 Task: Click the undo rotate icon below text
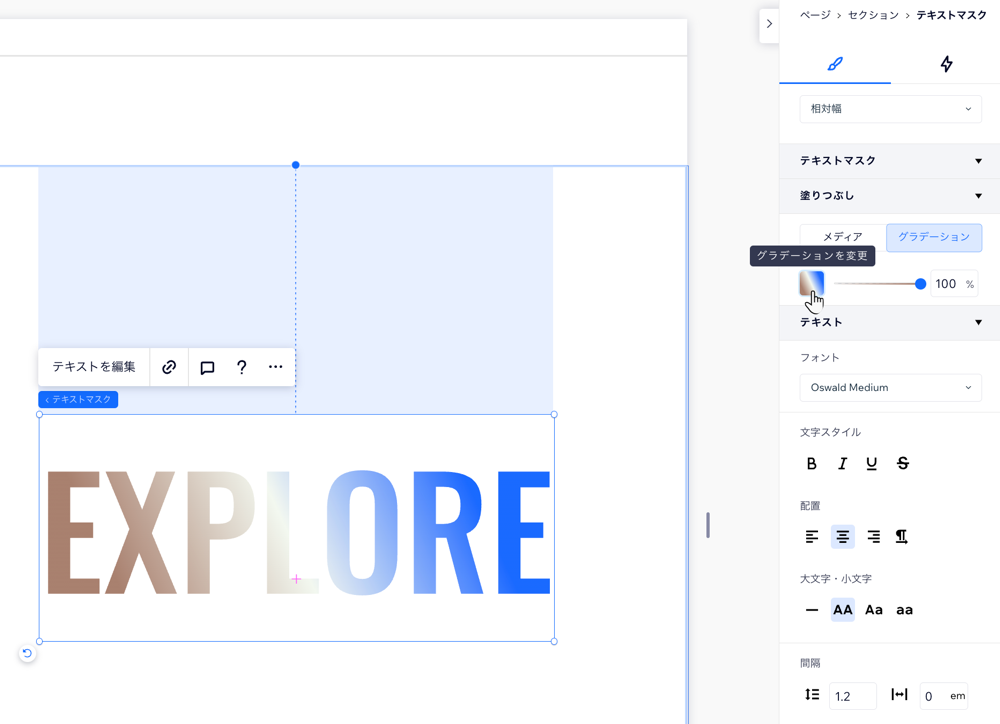(27, 653)
